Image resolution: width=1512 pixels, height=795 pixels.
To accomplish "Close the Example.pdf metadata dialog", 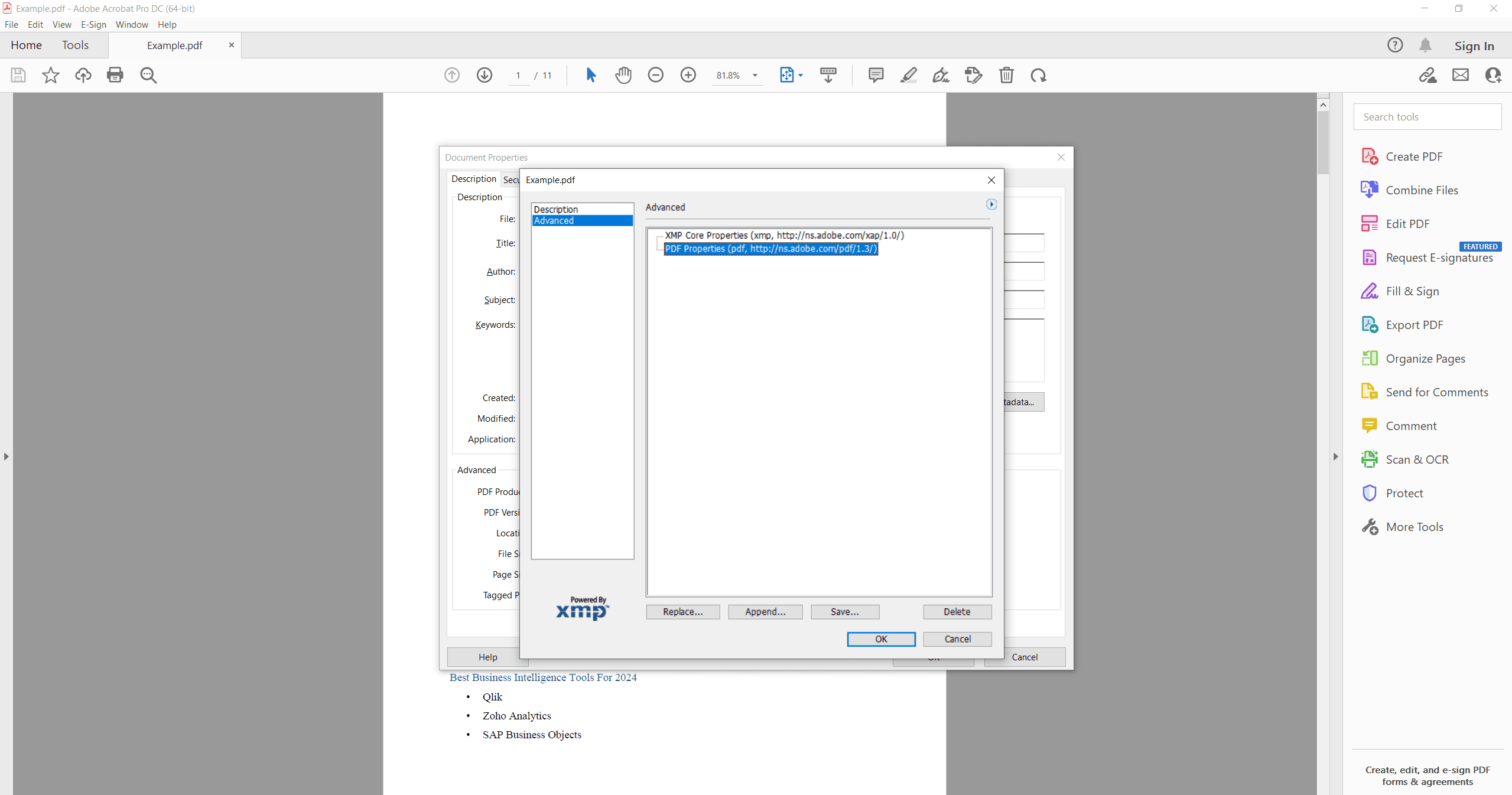I will coord(991,180).
